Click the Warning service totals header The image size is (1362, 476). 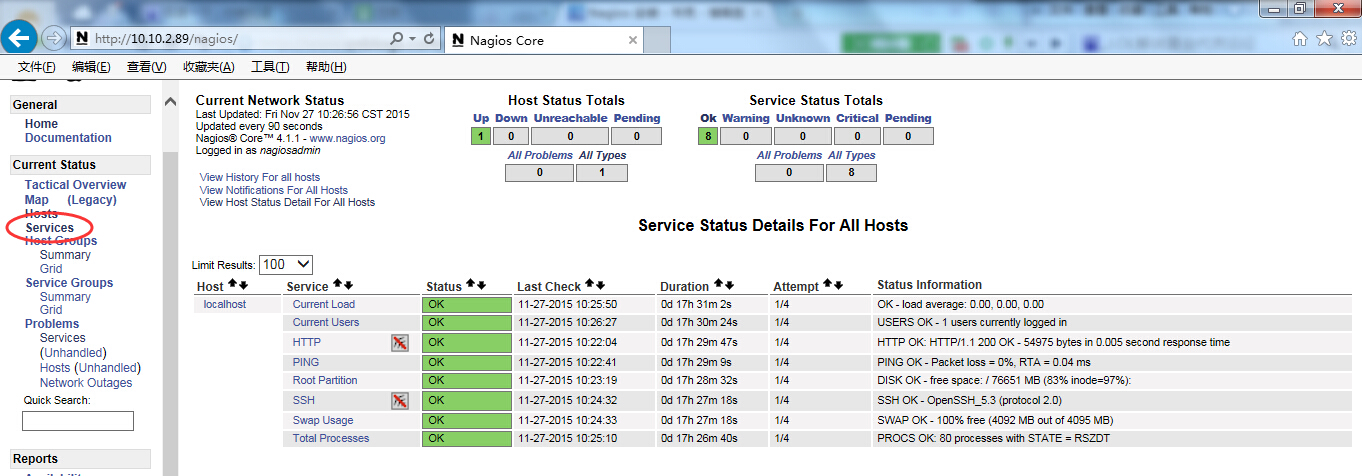(x=746, y=118)
